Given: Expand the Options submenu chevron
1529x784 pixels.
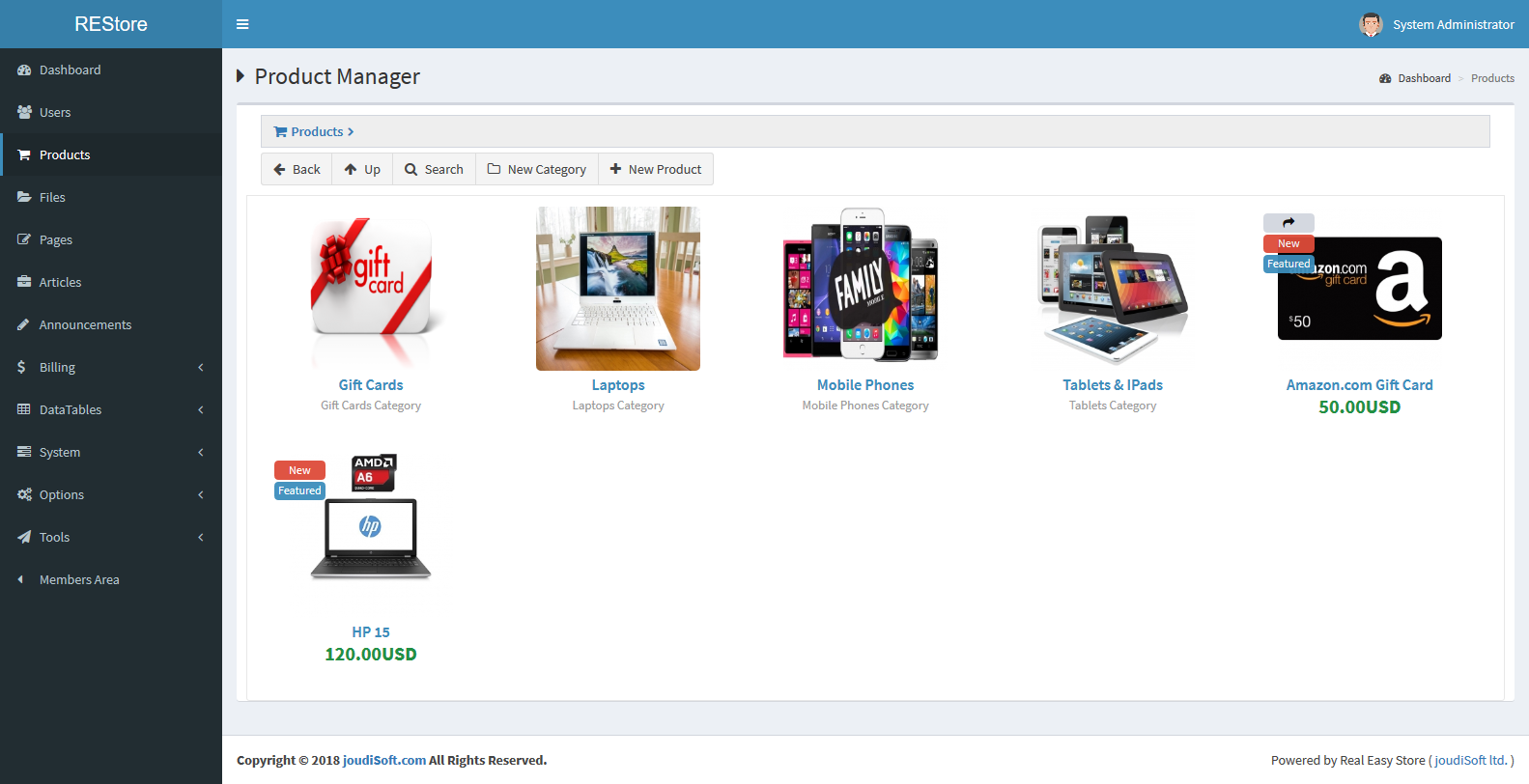Looking at the screenshot, I should click(x=201, y=494).
